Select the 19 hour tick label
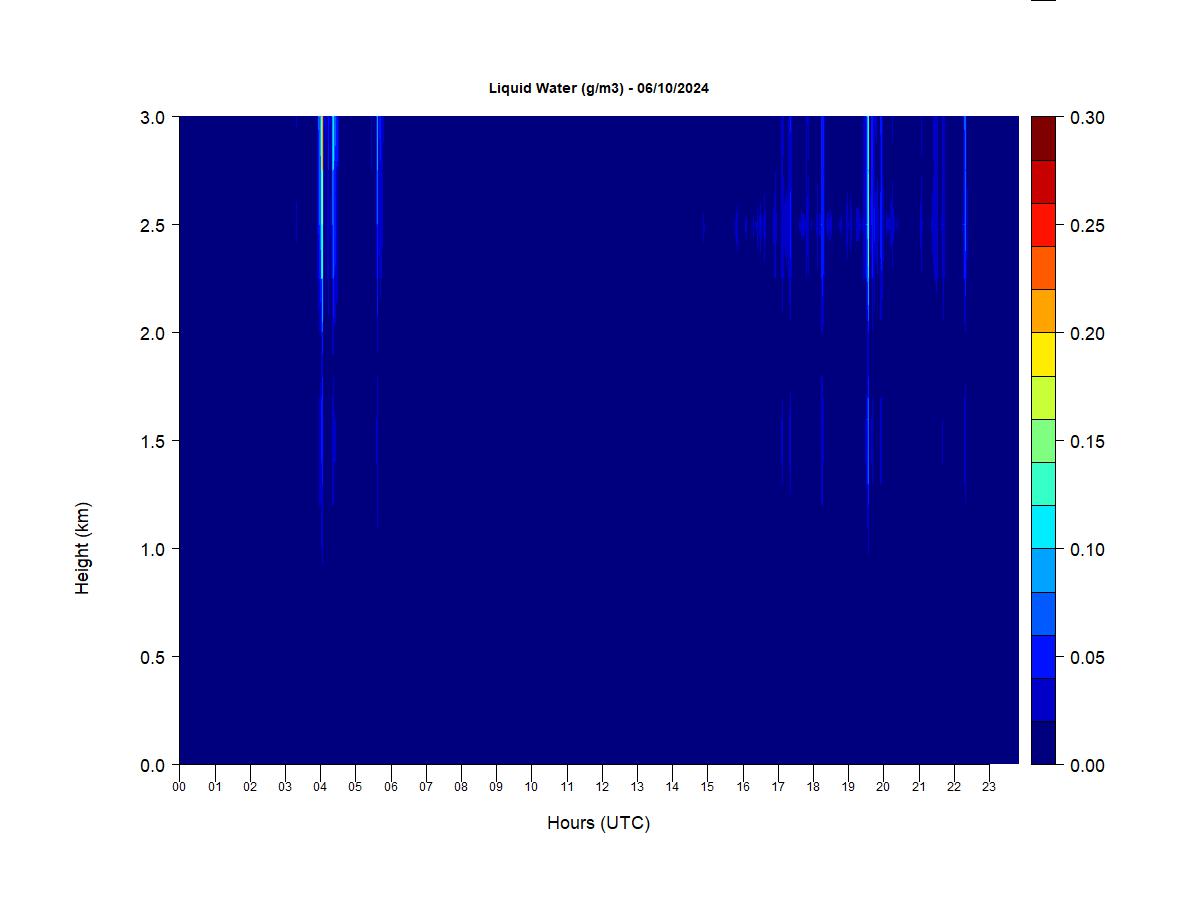This screenshot has width=1200, height=900. [848, 787]
